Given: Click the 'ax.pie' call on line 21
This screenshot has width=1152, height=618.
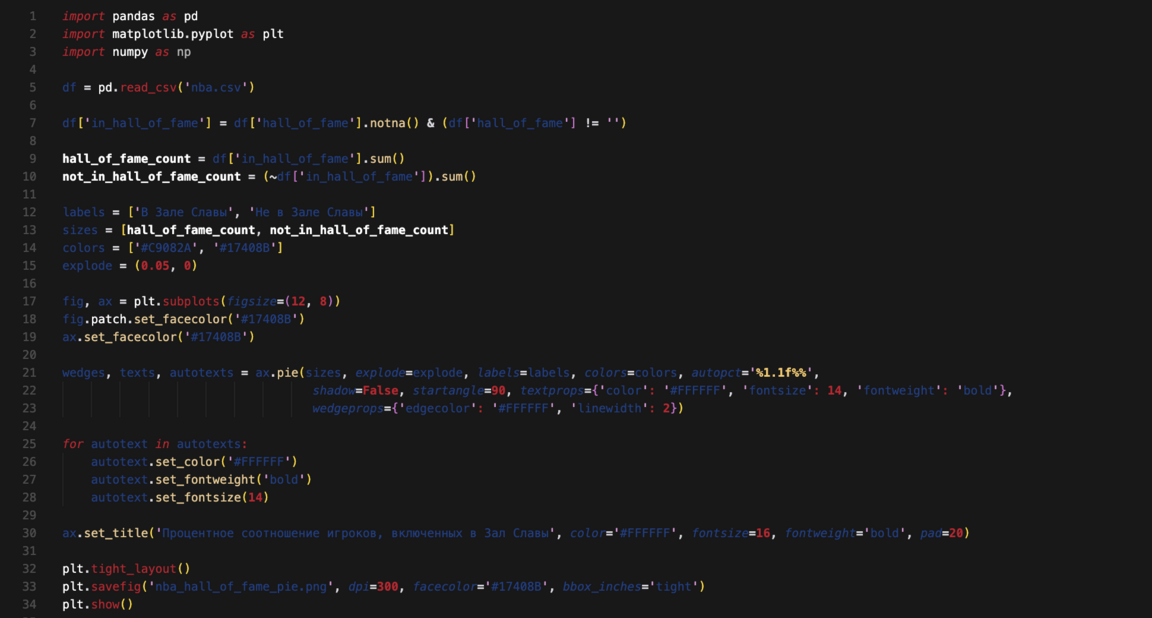Looking at the screenshot, I should pos(276,373).
